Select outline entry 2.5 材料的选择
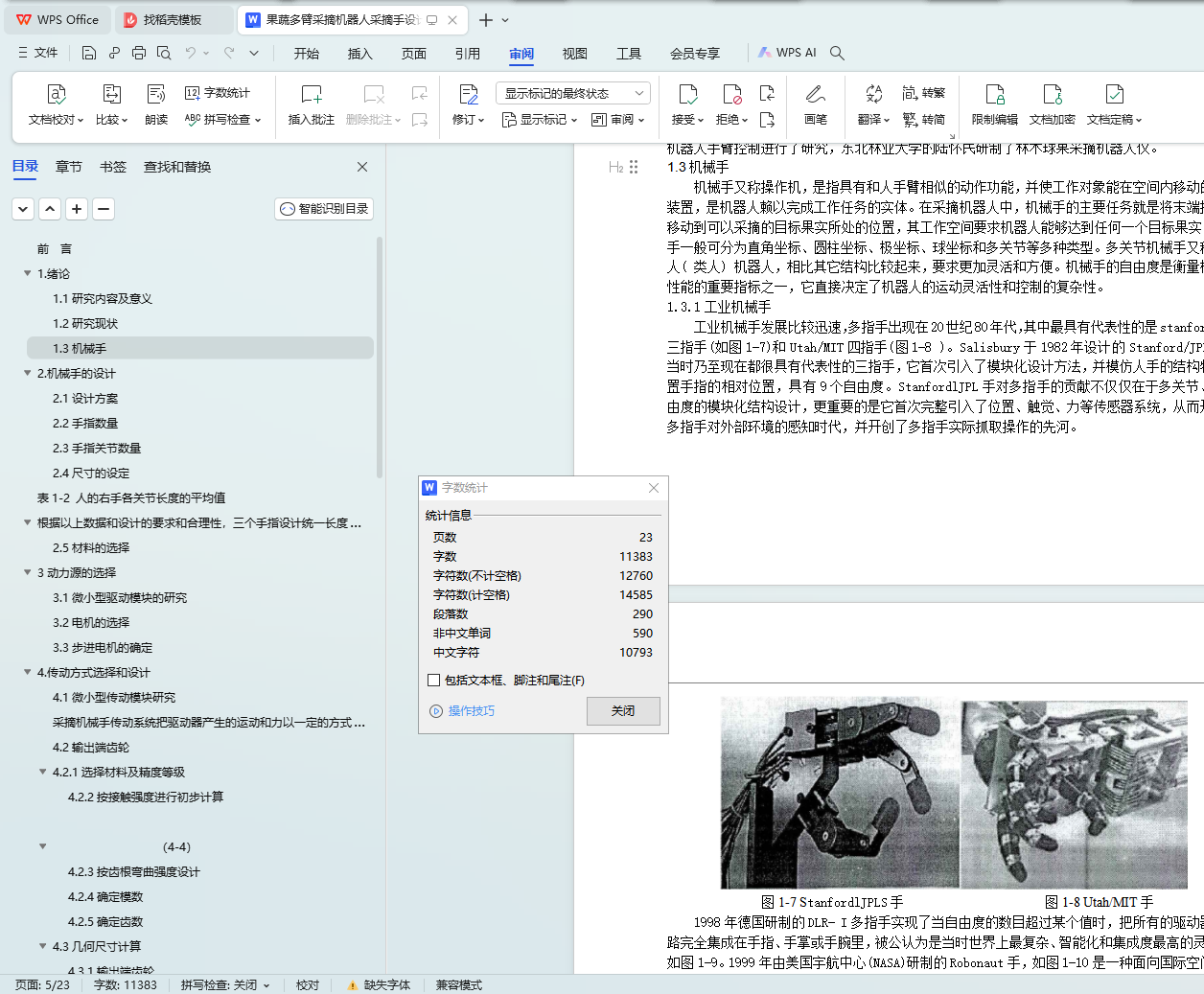Image resolution: width=1204 pixels, height=994 pixels. coord(91,547)
